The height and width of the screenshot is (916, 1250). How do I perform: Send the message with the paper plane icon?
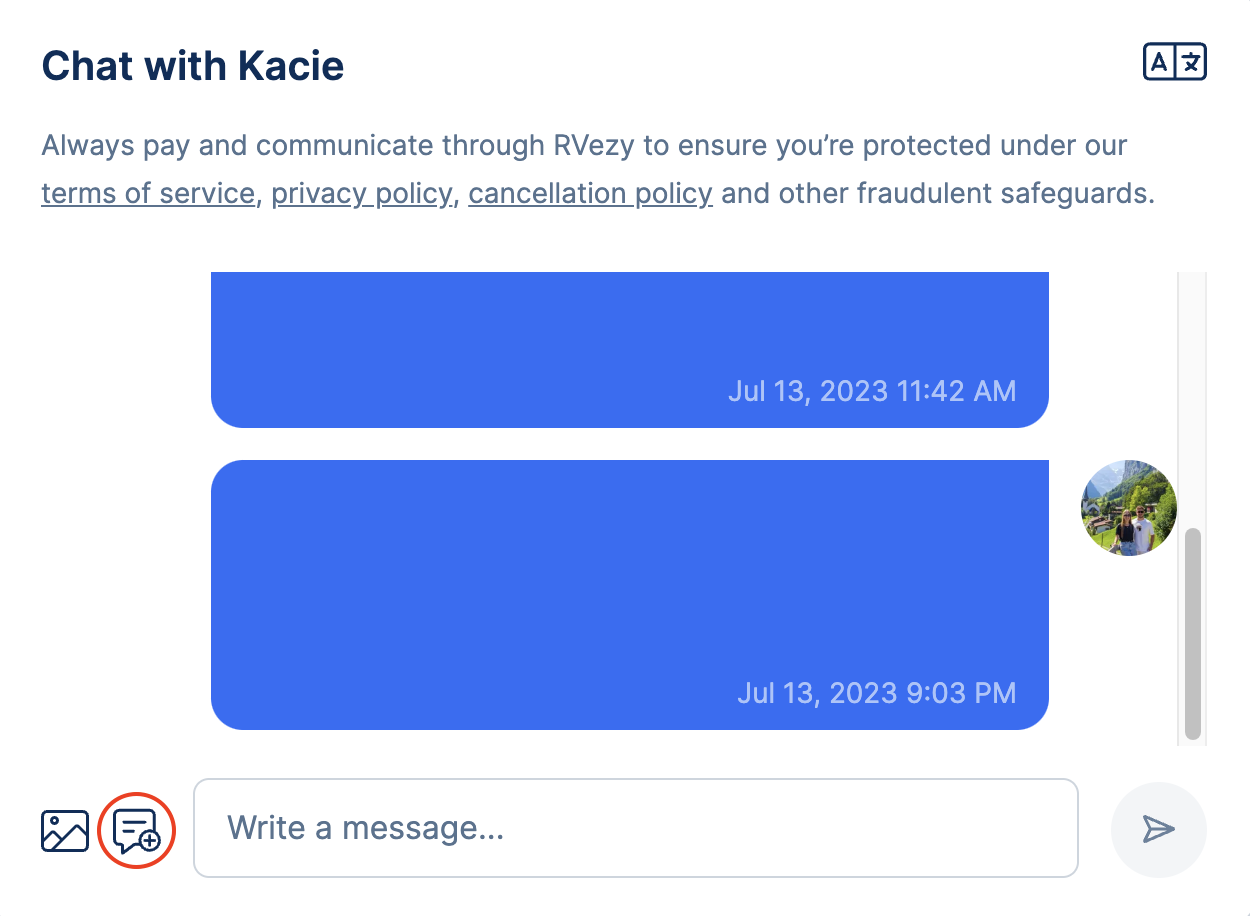point(1158,829)
